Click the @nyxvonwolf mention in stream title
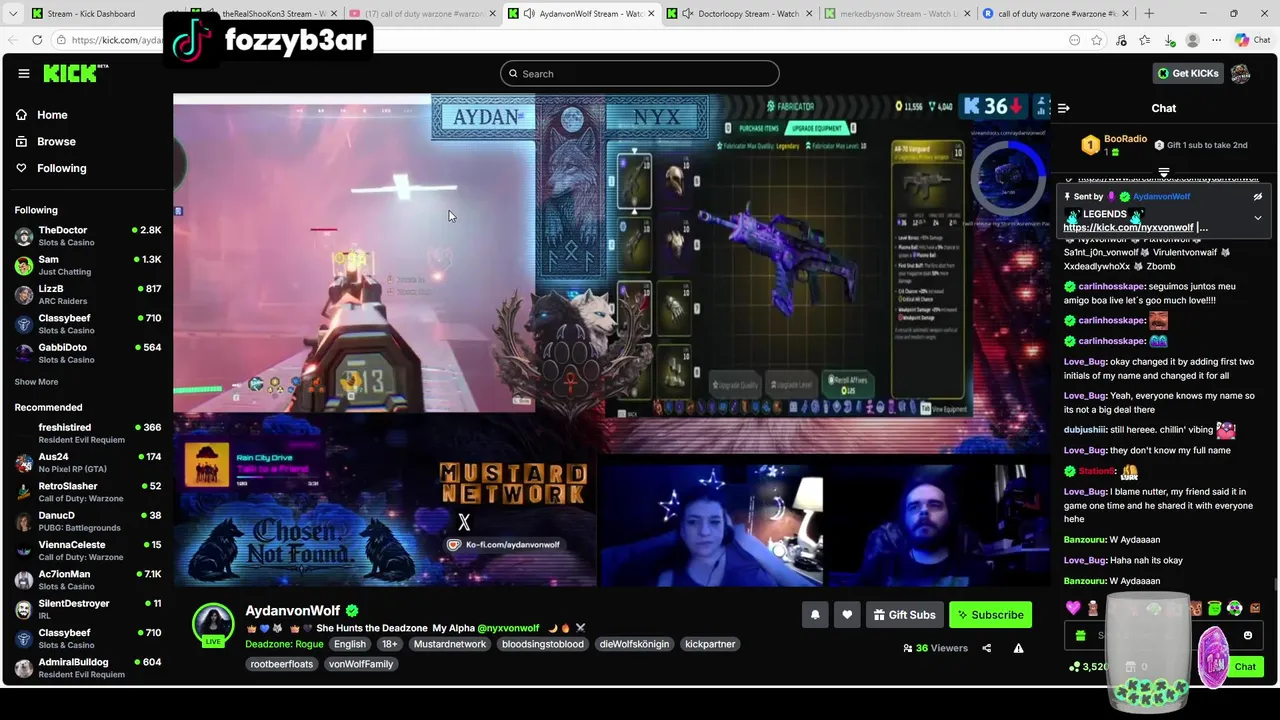The width and height of the screenshot is (1280, 720). pos(508,628)
